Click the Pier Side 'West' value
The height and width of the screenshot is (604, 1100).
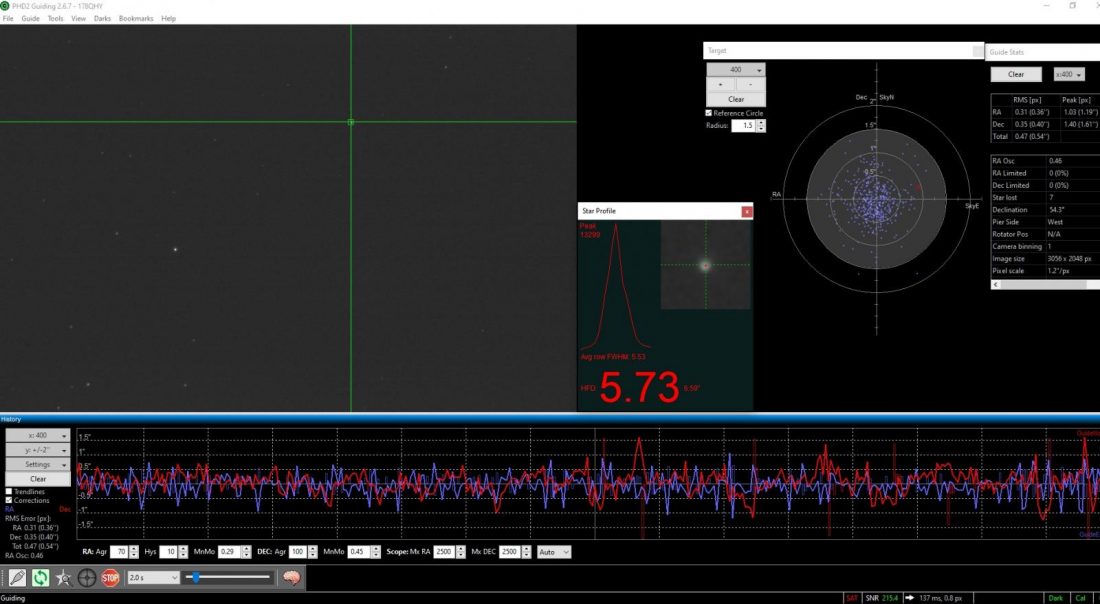(1055, 222)
